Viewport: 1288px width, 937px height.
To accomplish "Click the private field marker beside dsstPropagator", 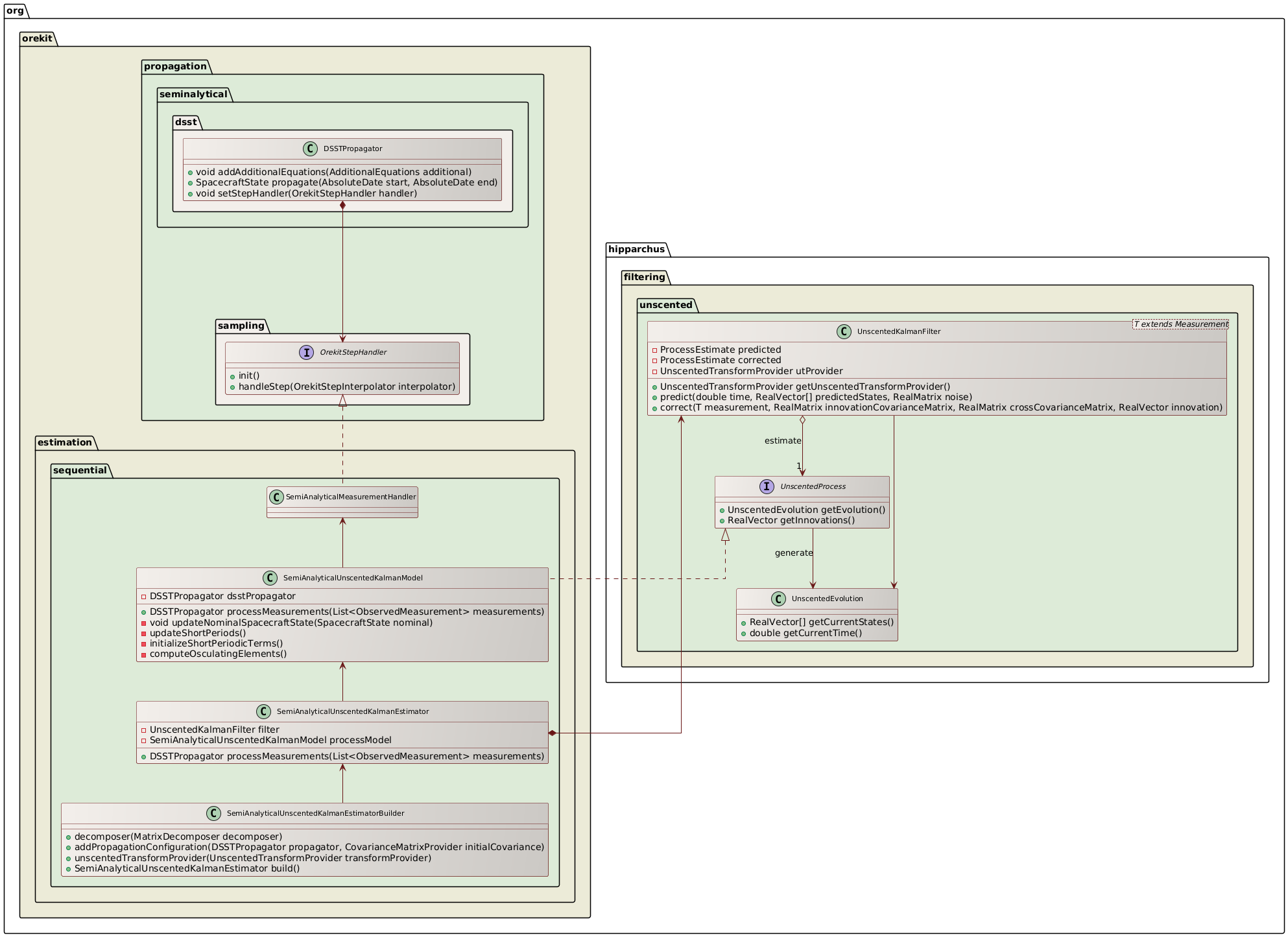I will click(x=143, y=596).
